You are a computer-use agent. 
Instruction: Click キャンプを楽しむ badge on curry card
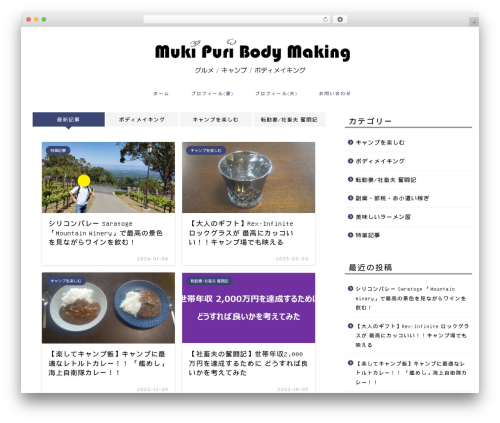tap(66, 281)
